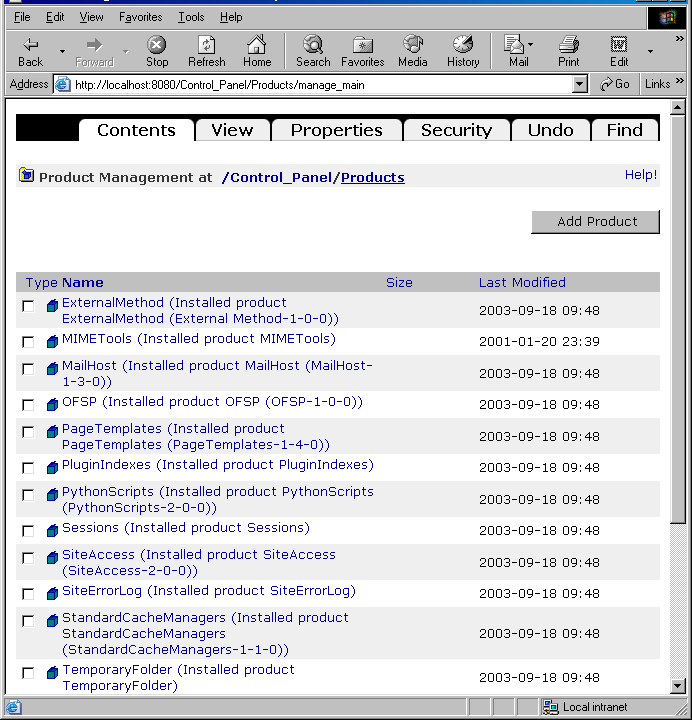
Task: Click the Forward toolbar icon
Action: pos(94,45)
